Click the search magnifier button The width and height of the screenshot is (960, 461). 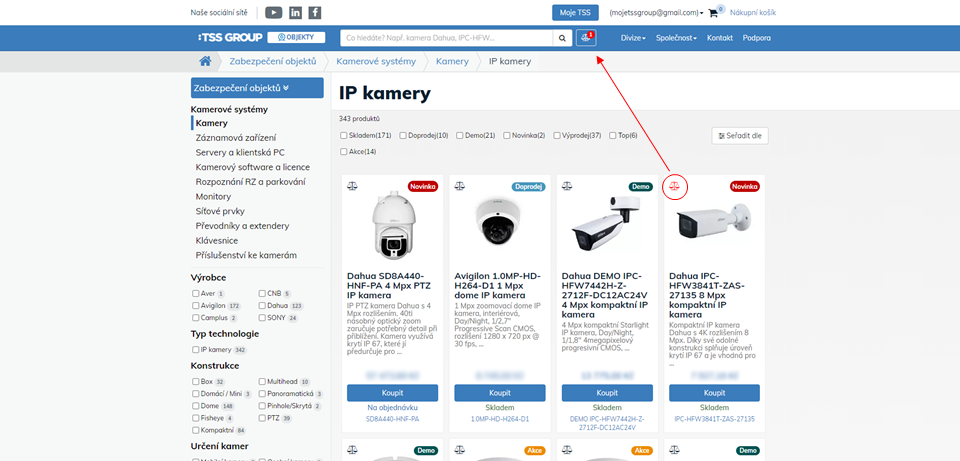click(x=563, y=38)
